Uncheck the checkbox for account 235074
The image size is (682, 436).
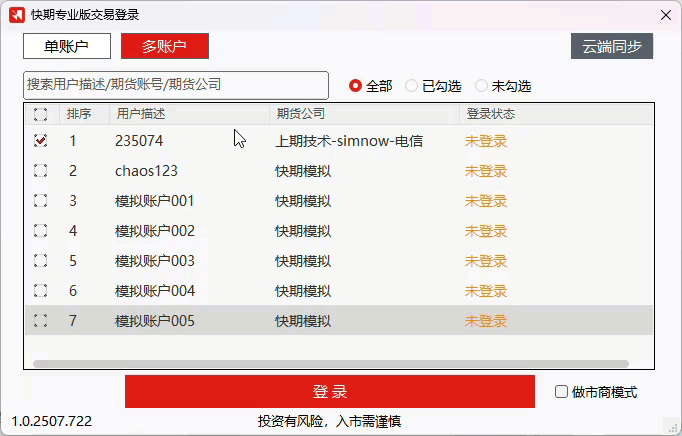pyautogui.click(x=40, y=141)
